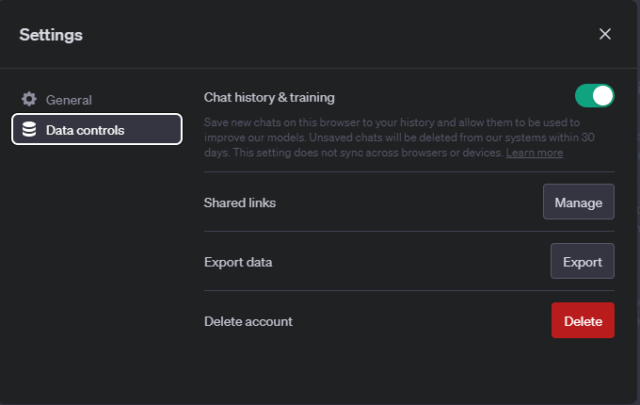The height and width of the screenshot is (405, 640).
Task: Click the Export data label text
Action: [x=238, y=262]
